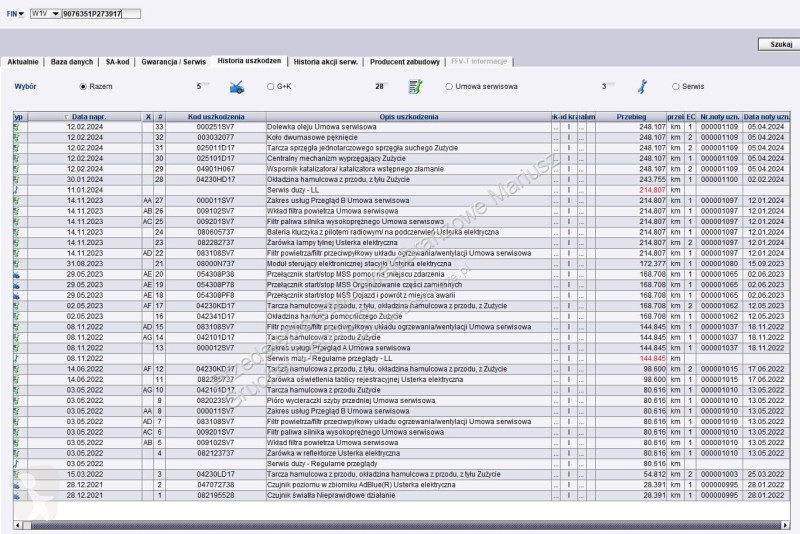The width and height of the screenshot is (800, 534).
Task: Sort by Data napr. column header
Action: click(x=85, y=117)
